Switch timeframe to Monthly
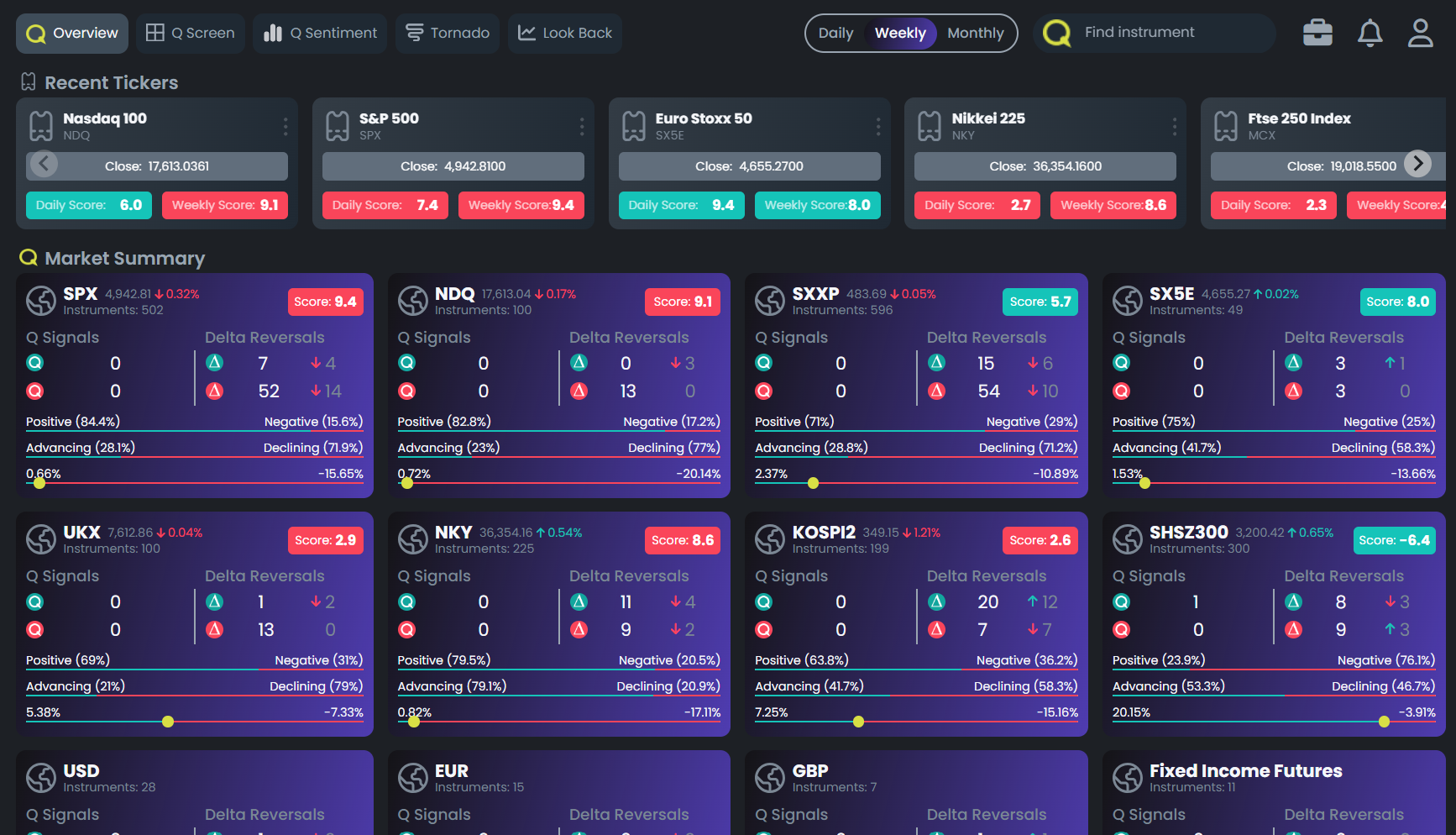Image resolution: width=1456 pixels, height=835 pixels. pos(976,33)
